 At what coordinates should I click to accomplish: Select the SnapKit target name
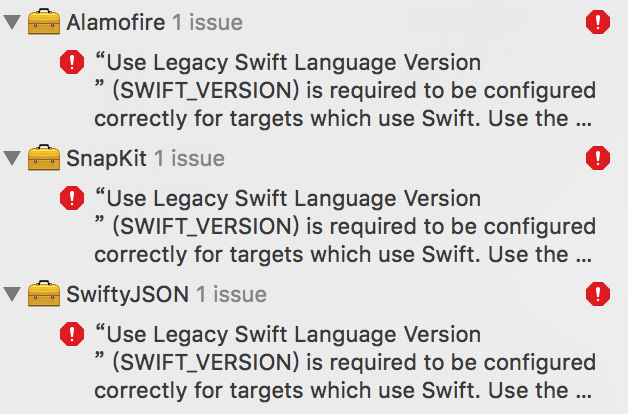click(x=106, y=158)
